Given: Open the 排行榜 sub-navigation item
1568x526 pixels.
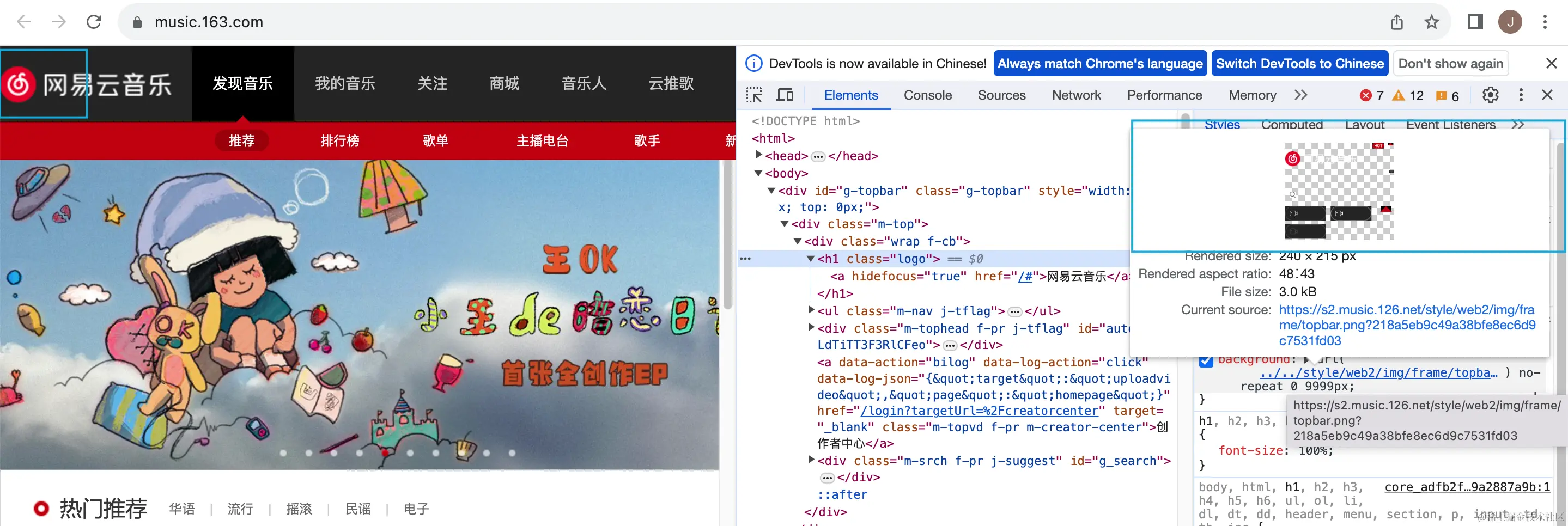Looking at the screenshot, I should click(x=339, y=141).
